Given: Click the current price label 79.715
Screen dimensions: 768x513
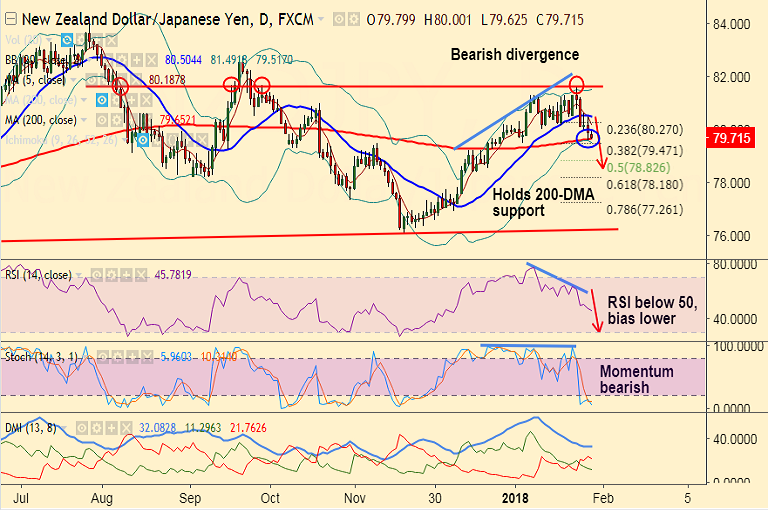Looking at the screenshot, I should 731,138.
